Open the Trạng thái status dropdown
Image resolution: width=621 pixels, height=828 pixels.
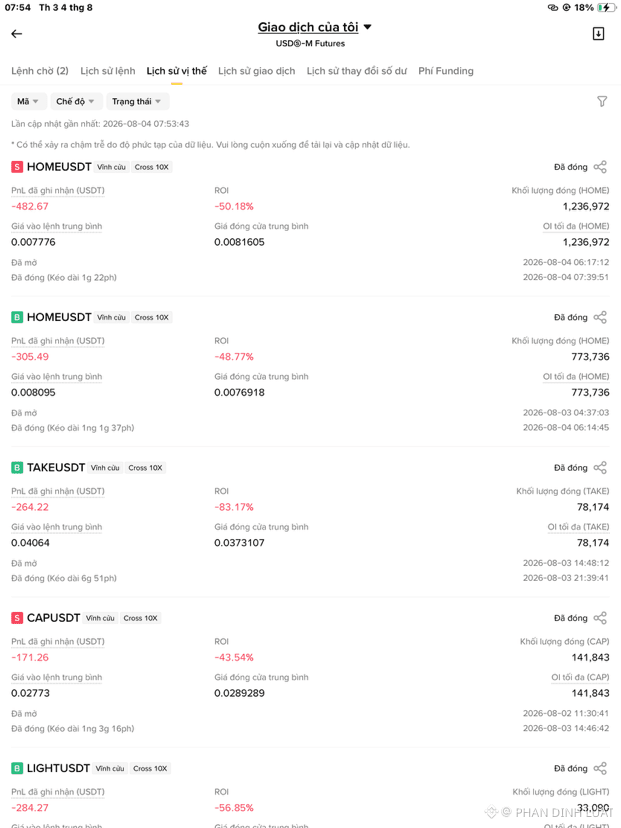click(x=137, y=101)
